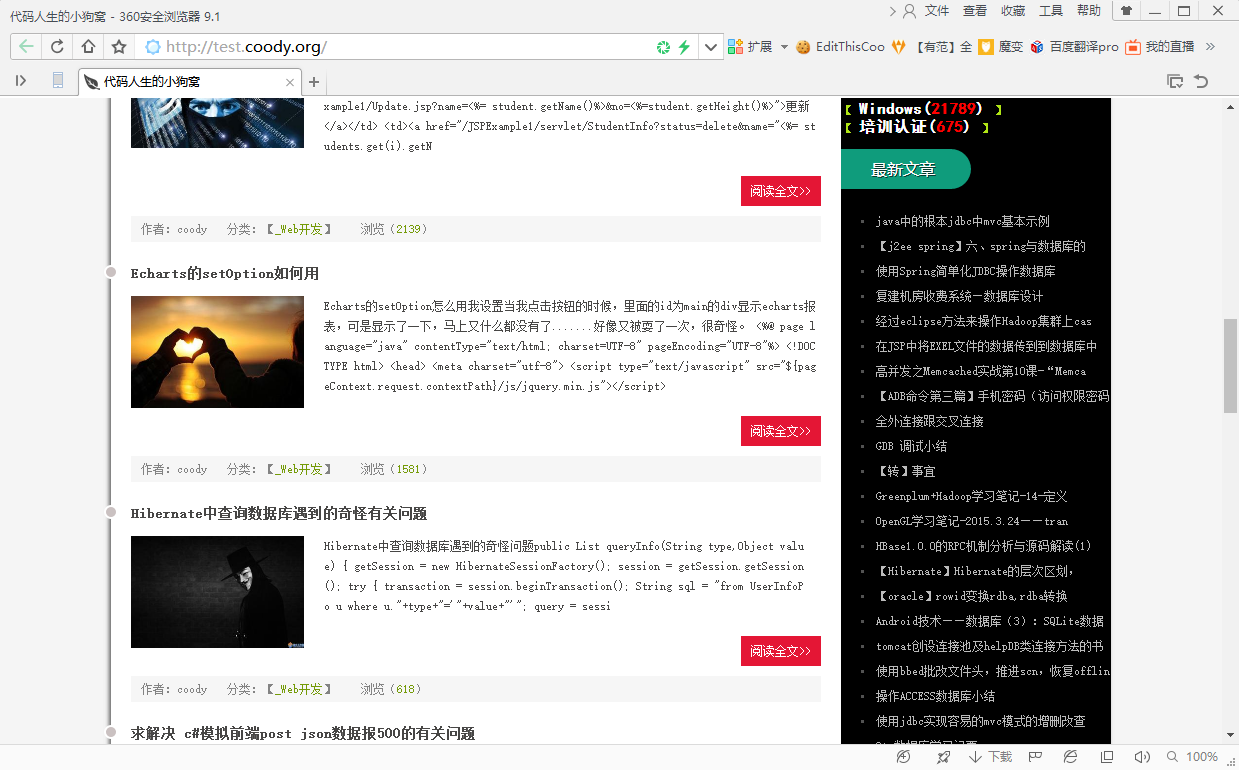Open the 收藏 menu
Screen dimensions: 1239x770
tap(1013, 11)
